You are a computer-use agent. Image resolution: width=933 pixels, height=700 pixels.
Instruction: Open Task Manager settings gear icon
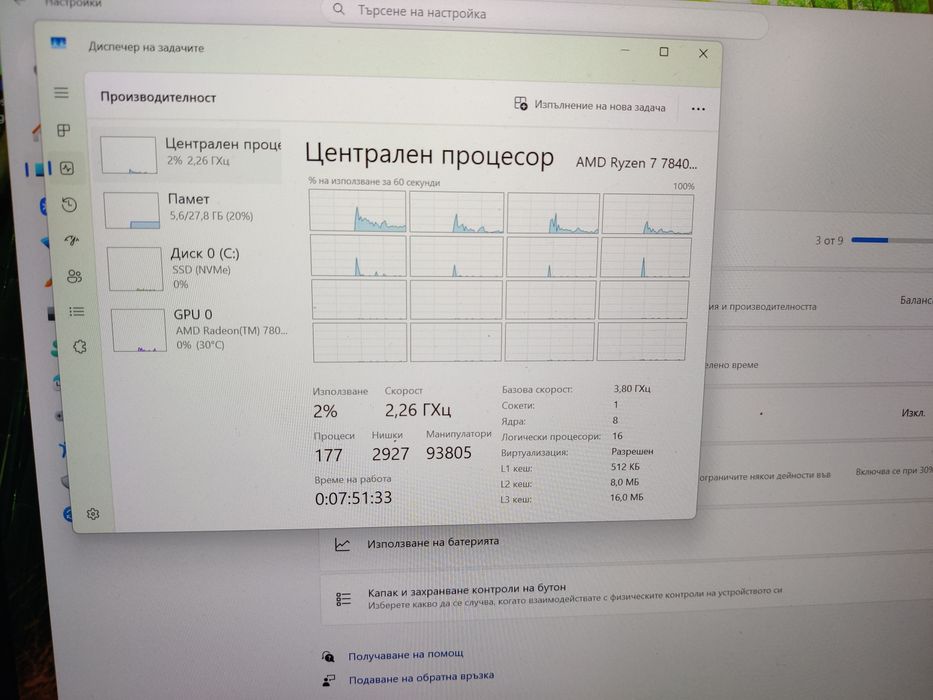click(x=93, y=514)
